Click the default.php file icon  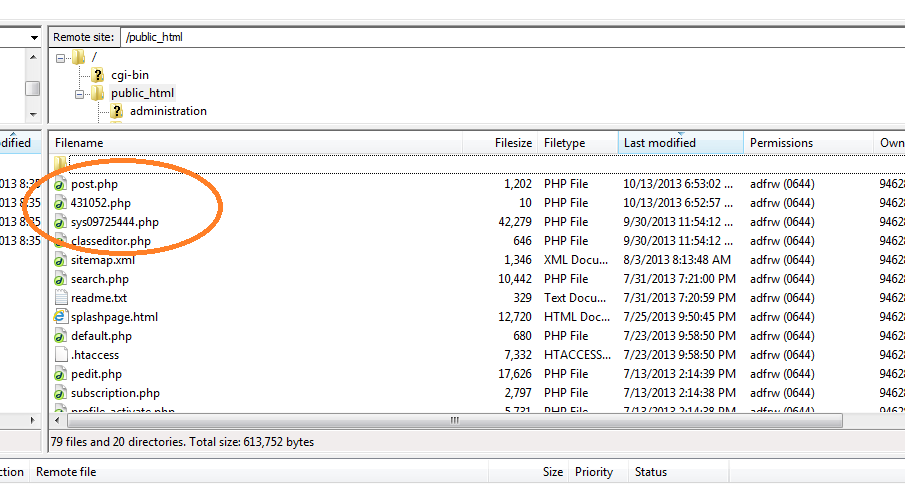click(x=60, y=336)
